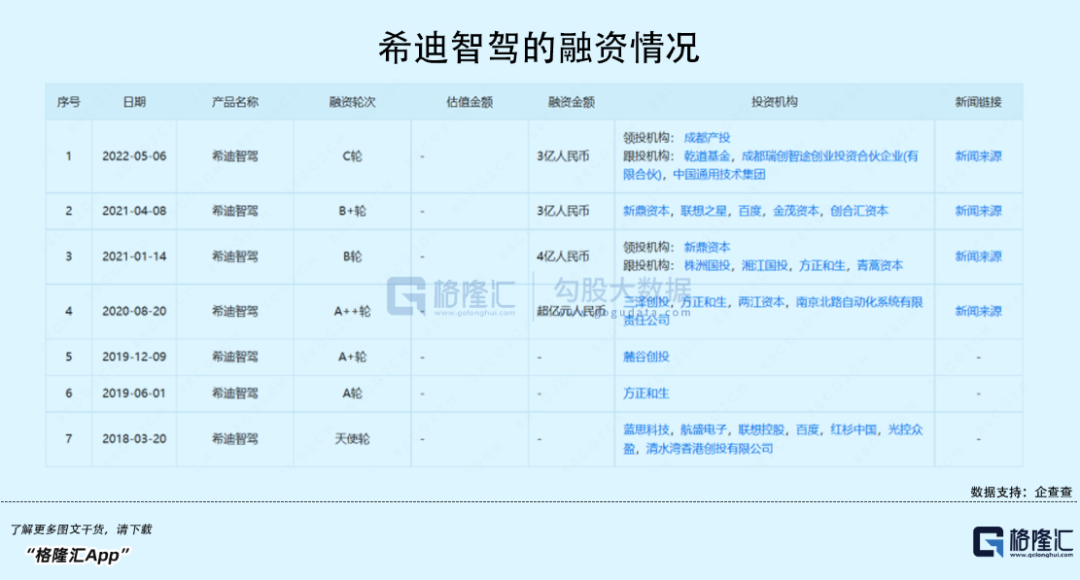Click 联想之星 in the B+轮 row

pyautogui.click(x=704, y=211)
